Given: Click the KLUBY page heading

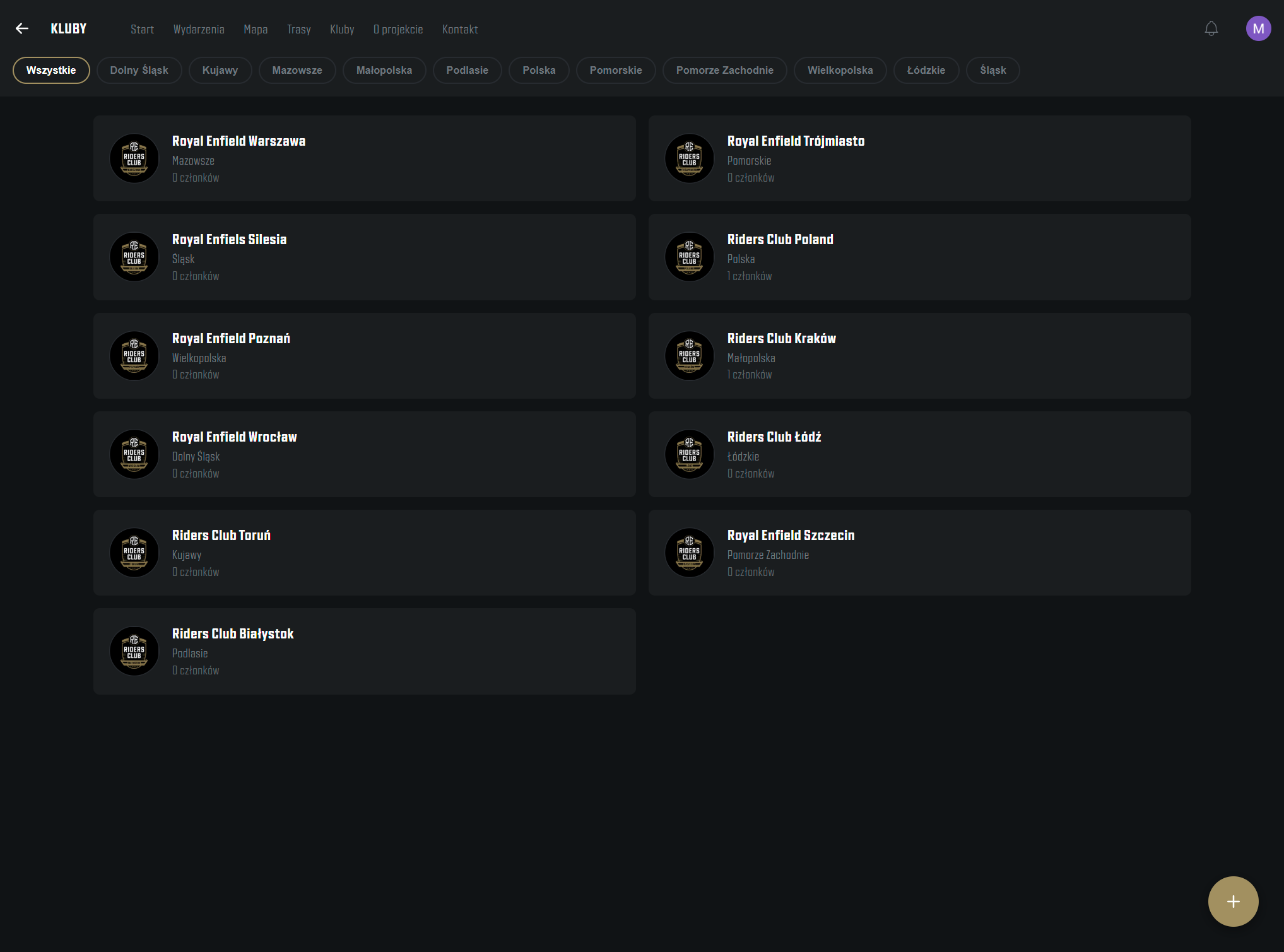Looking at the screenshot, I should tap(69, 28).
